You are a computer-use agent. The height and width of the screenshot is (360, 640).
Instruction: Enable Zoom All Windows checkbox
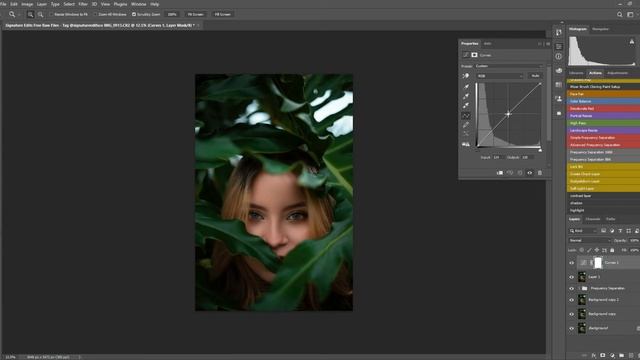point(95,14)
